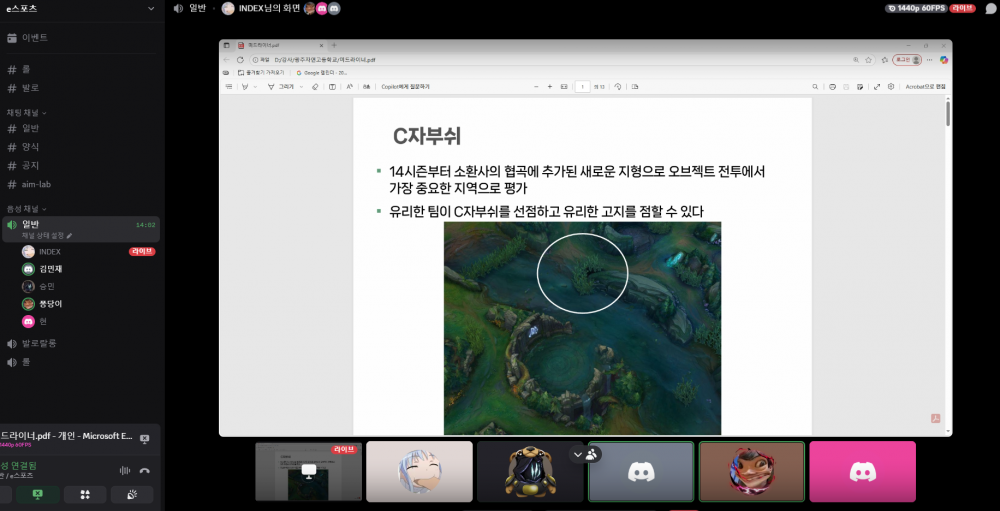
Task: Open the soundboard button
Action: click(x=131, y=494)
